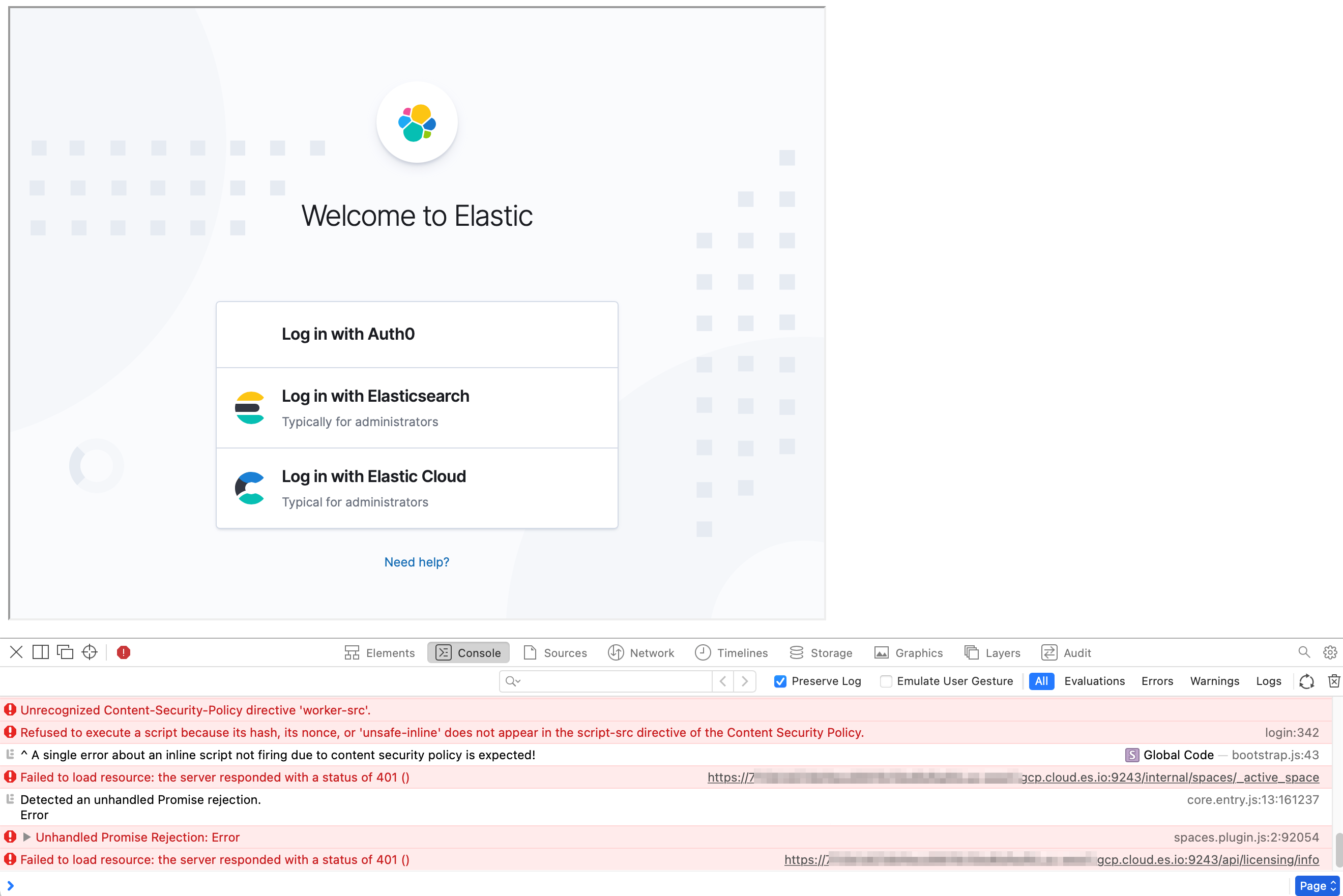The width and height of the screenshot is (1343, 896).
Task: Open the Elements tab
Action: pos(379,652)
